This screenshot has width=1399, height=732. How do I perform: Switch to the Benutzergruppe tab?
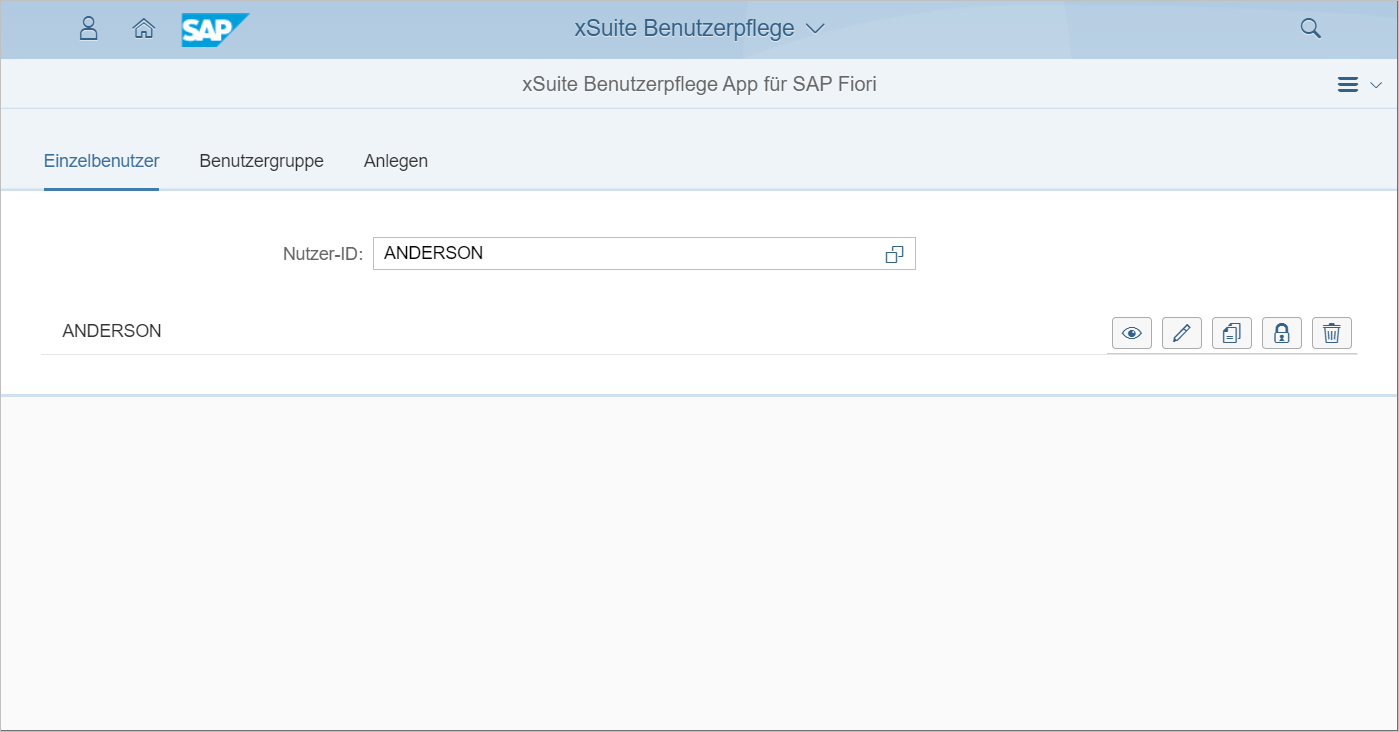[261, 161]
